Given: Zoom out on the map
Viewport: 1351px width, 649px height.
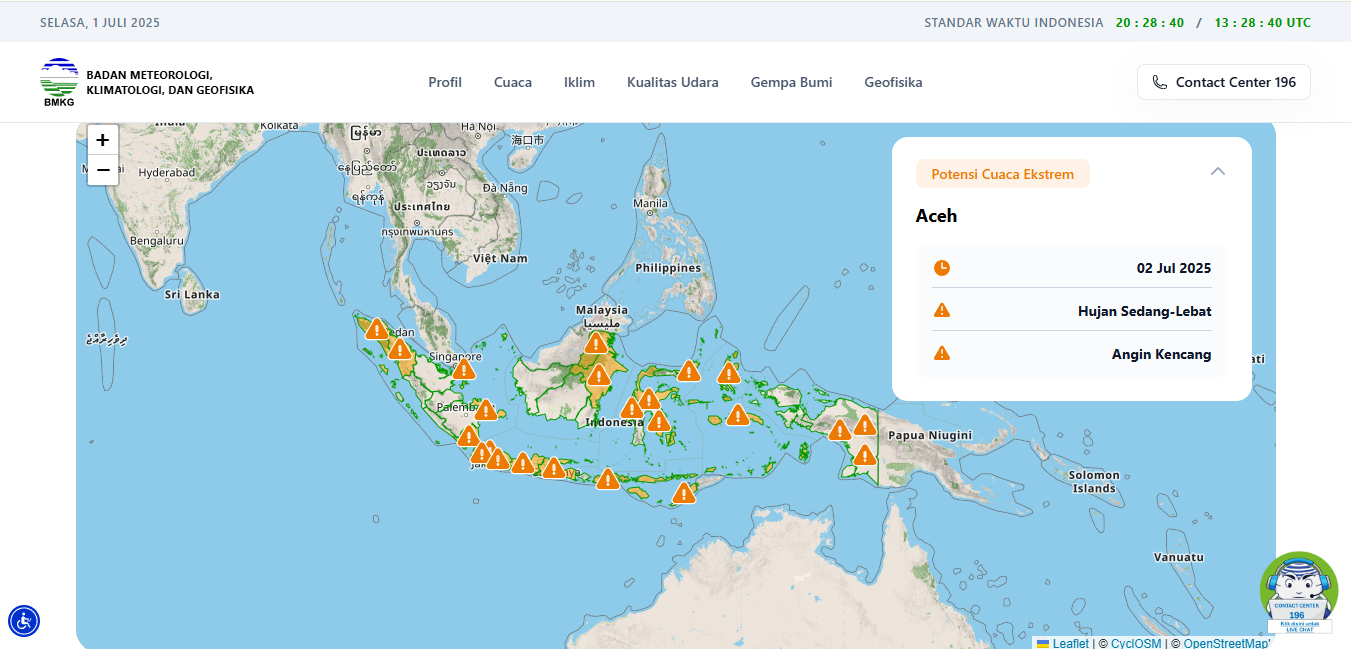Looking at the screenshot, I should [x=102, y=170].
